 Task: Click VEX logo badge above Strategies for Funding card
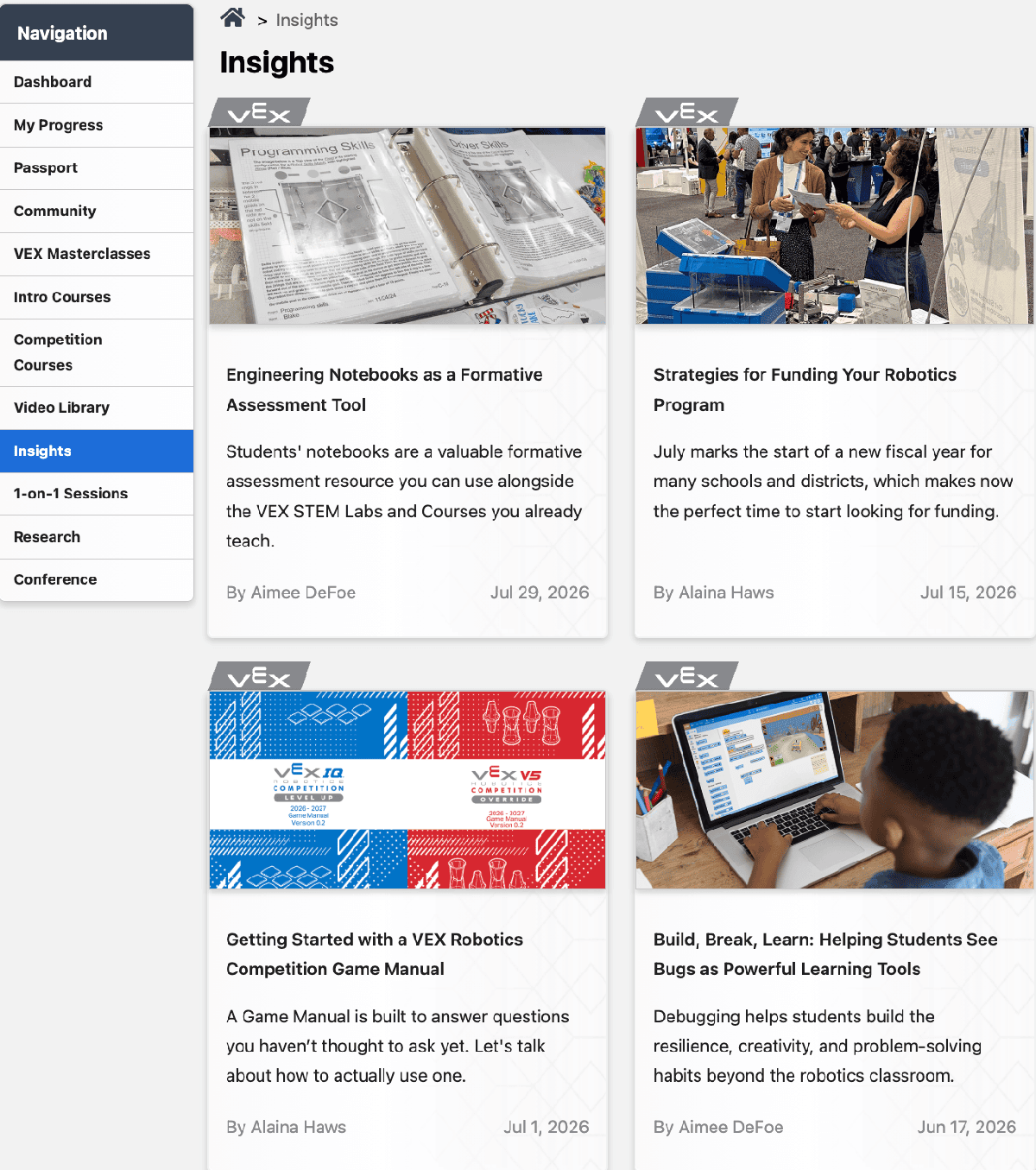[x=686, y=112]
